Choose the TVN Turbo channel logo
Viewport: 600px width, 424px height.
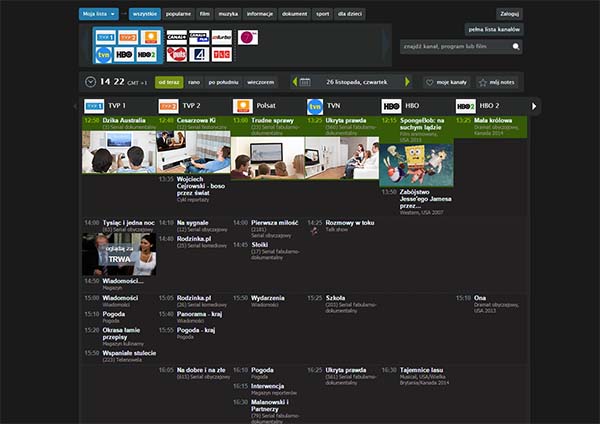click(x=222, y=37)
